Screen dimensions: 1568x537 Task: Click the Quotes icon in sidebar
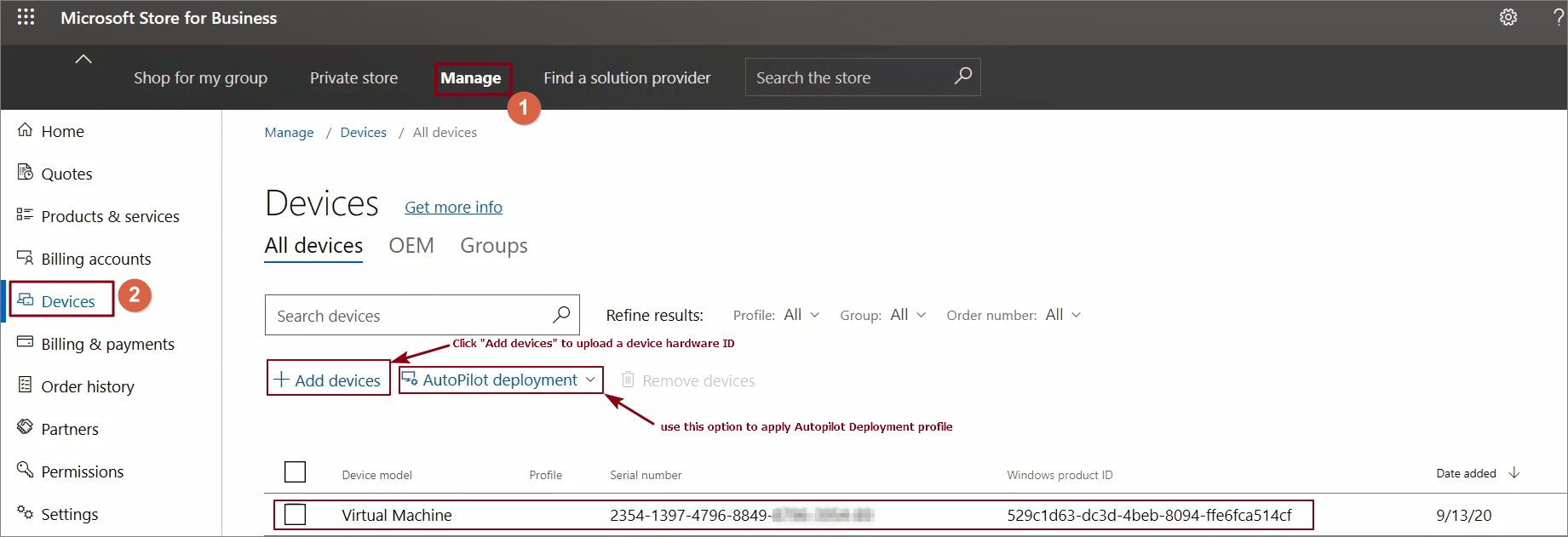coord(26,173)
